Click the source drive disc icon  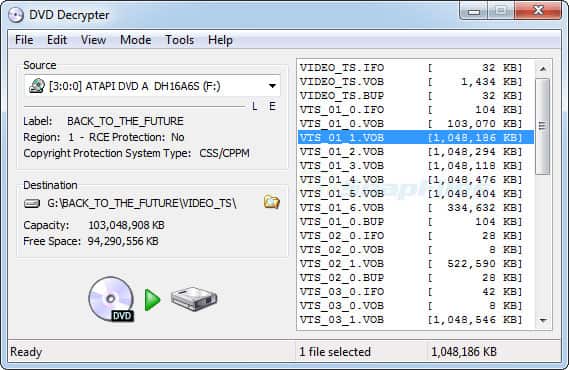tap(36, 86)
